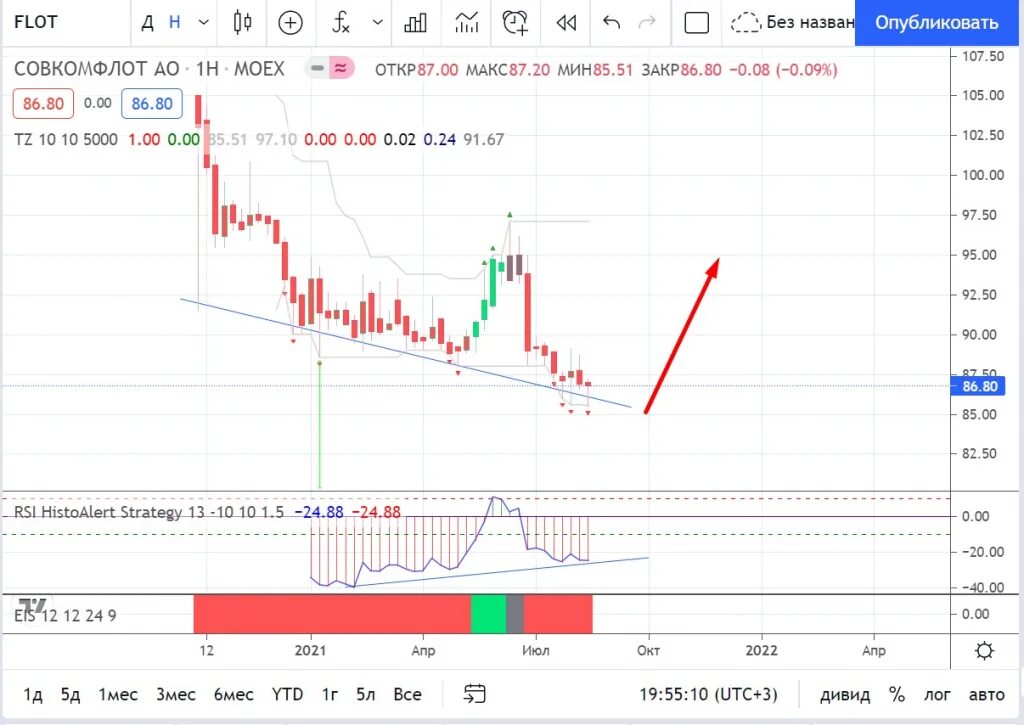
Task: Create an alert with alarm clock icon
Action: coord(515,23)
